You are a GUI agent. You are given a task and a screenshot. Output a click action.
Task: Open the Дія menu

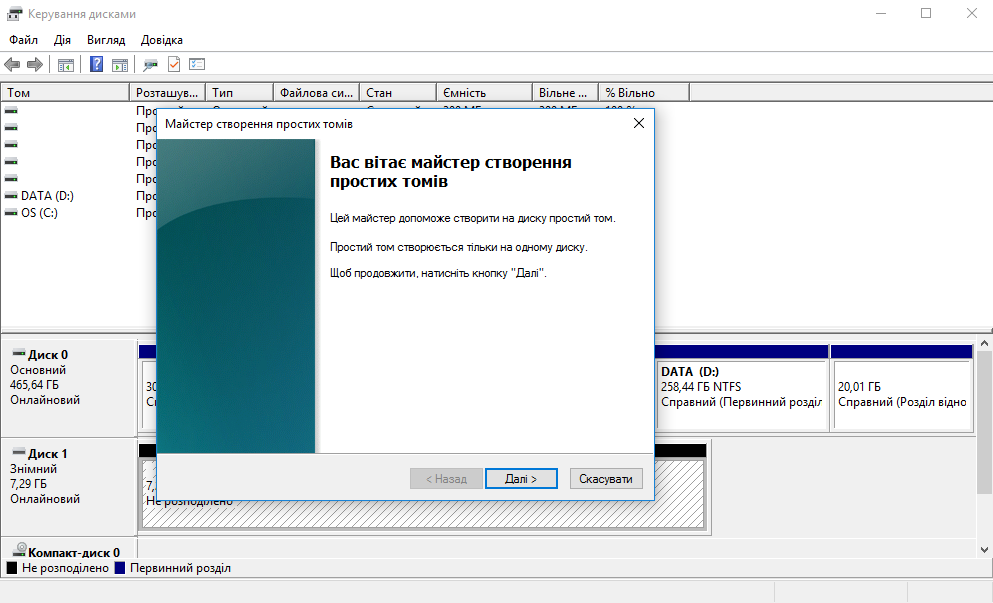click(62, 40)
